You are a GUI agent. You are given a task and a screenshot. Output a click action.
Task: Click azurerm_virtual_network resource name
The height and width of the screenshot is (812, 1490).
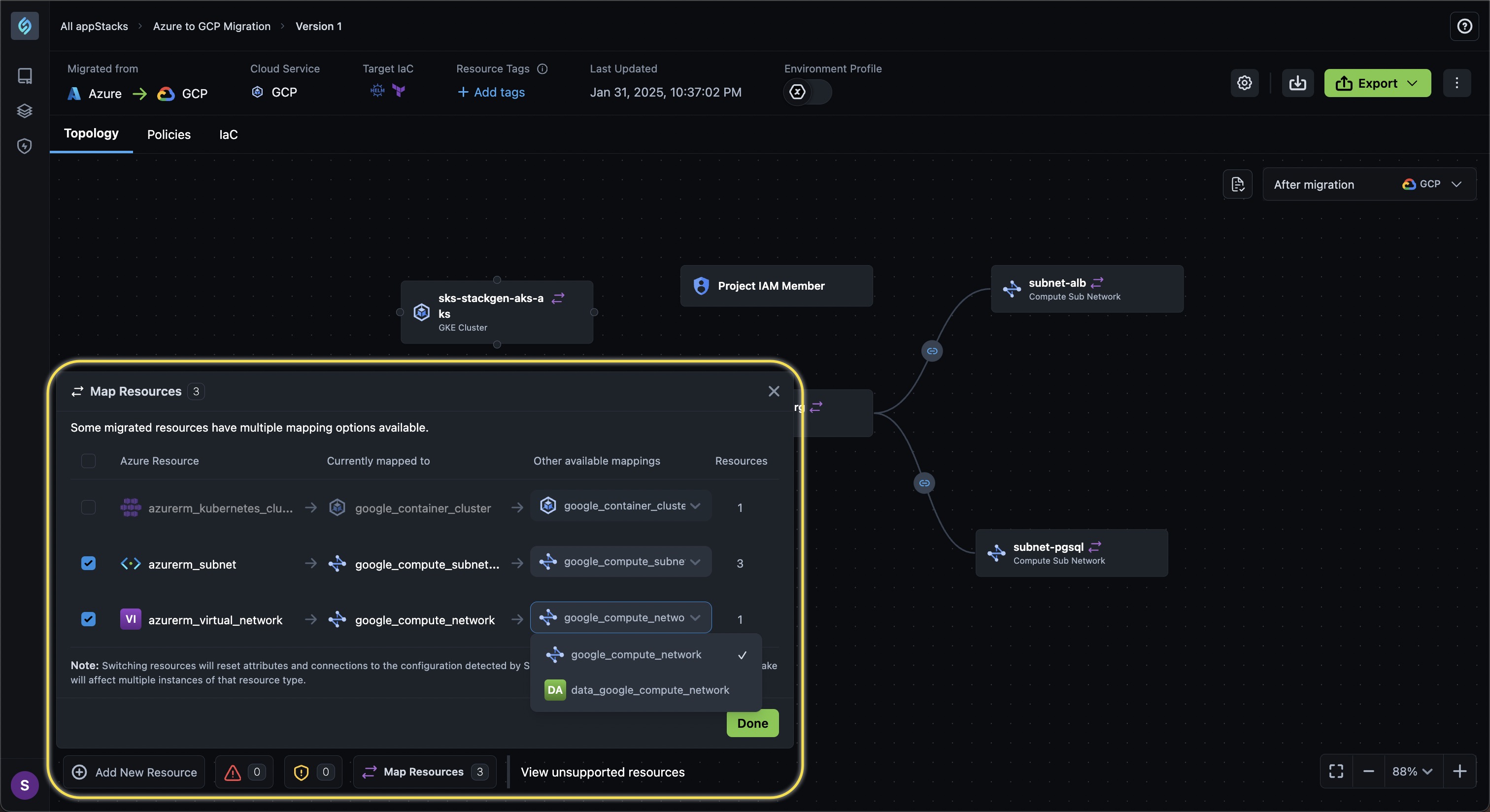[215, 620]
